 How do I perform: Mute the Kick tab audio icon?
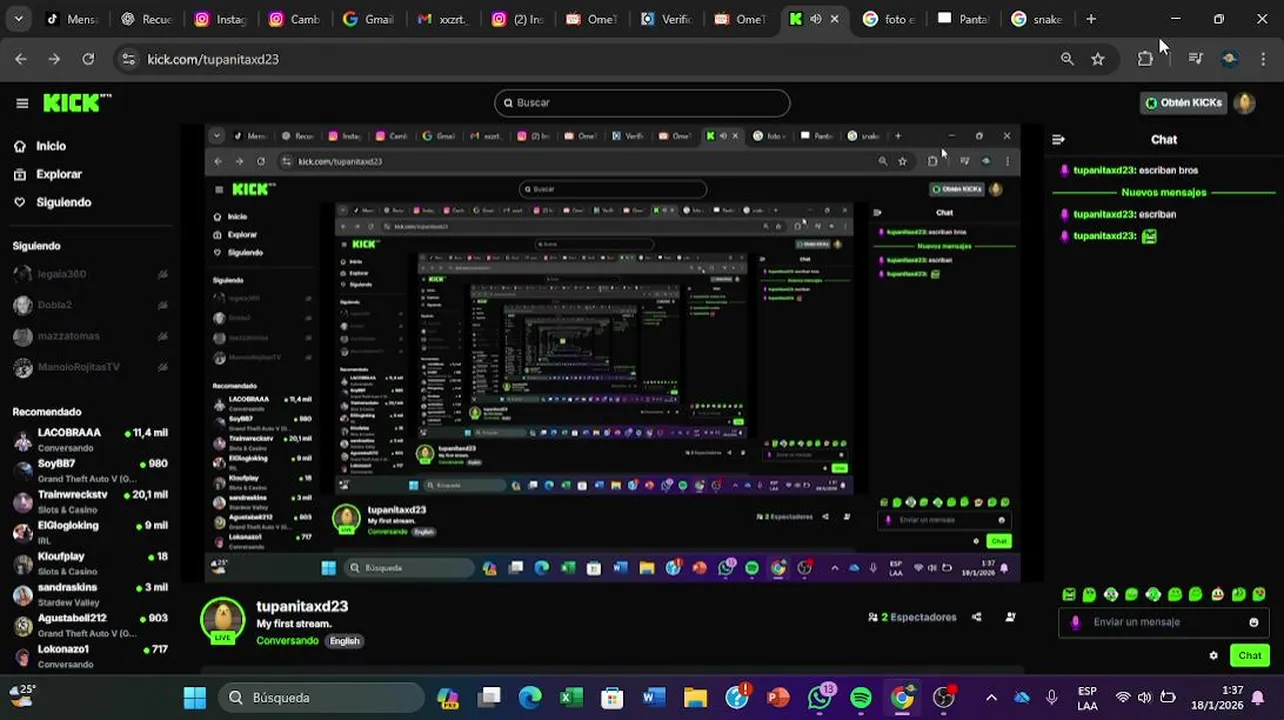click(x=816, y=19)
